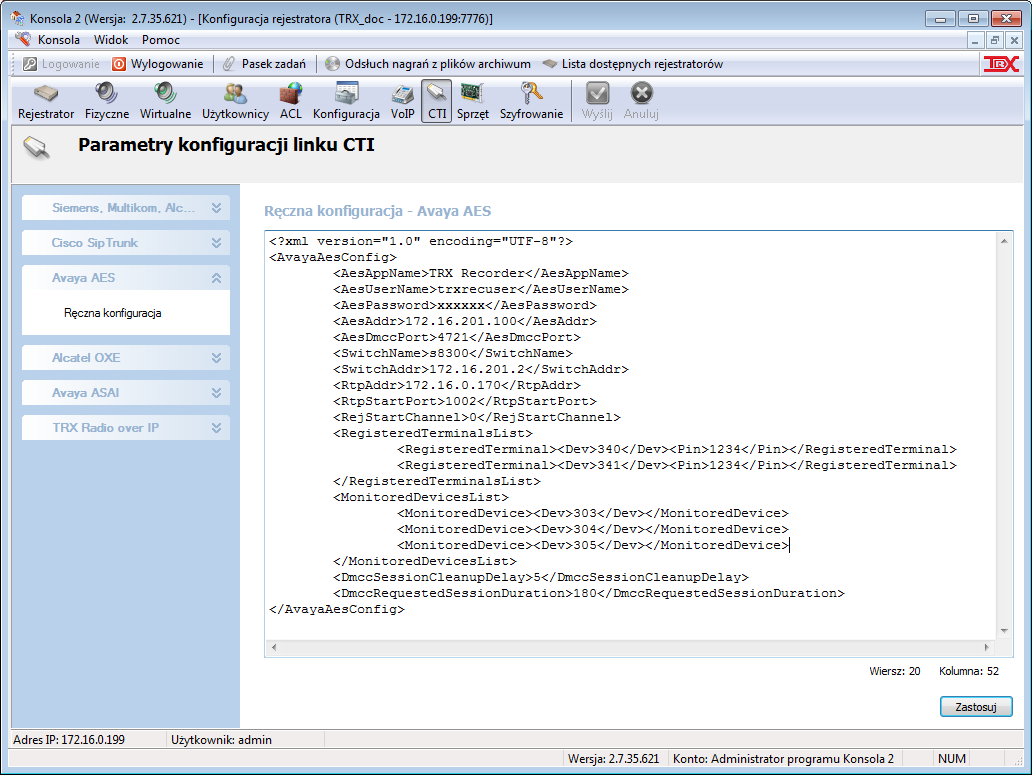1032x775 pixels.
Task: Click the Adres IP status bar entry
Action: (x=69, y=739)
